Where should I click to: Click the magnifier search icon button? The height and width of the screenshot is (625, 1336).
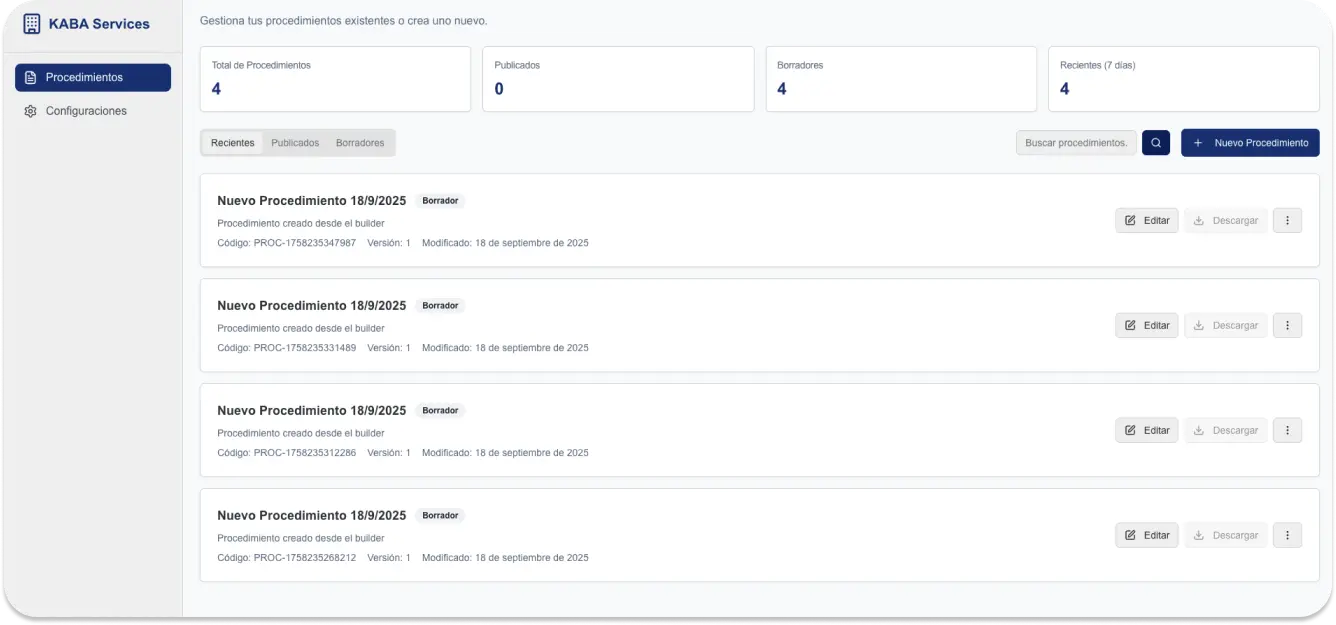[1156, 143]
